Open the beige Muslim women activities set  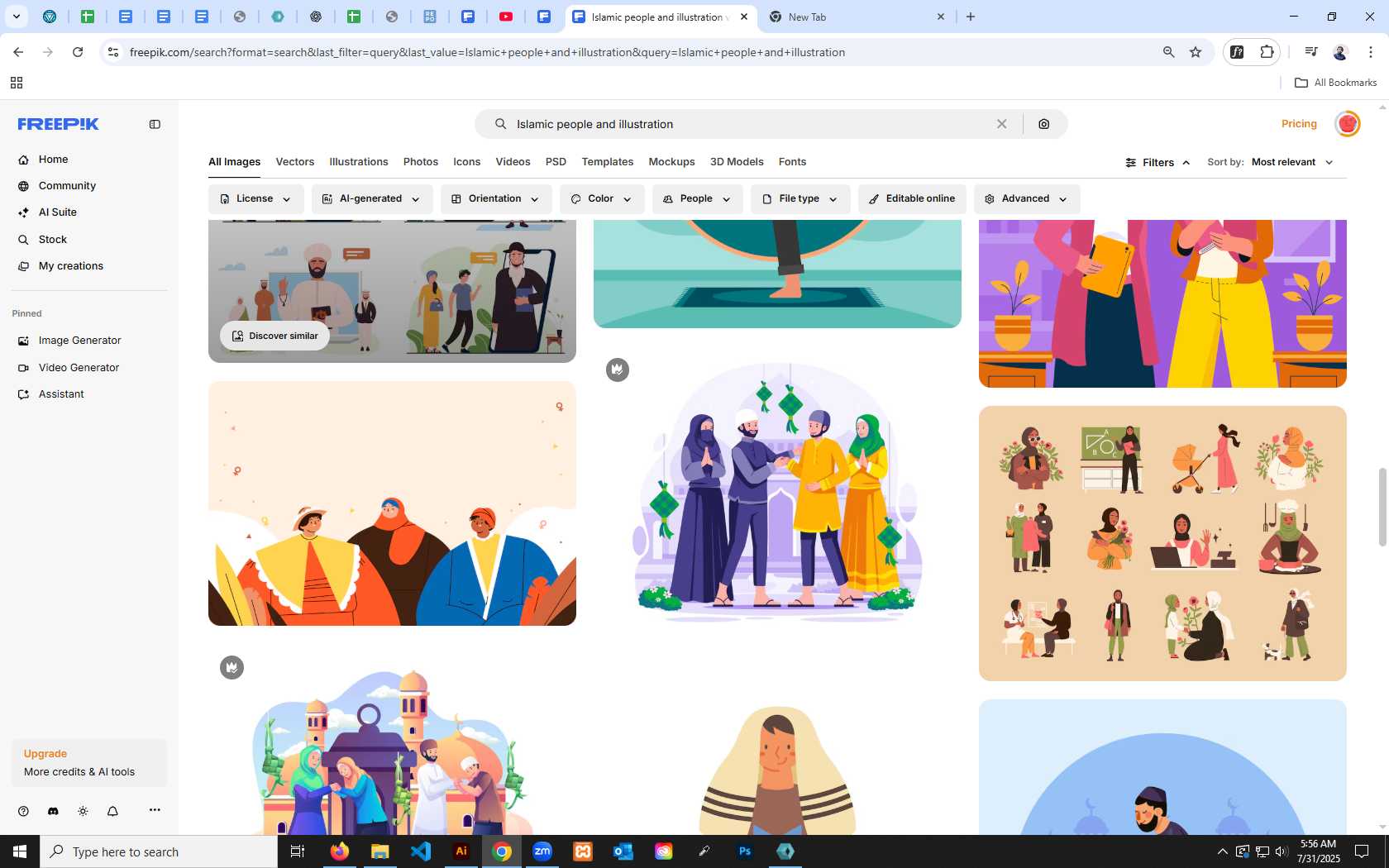pyautogui.click(x=1162, y=543)
